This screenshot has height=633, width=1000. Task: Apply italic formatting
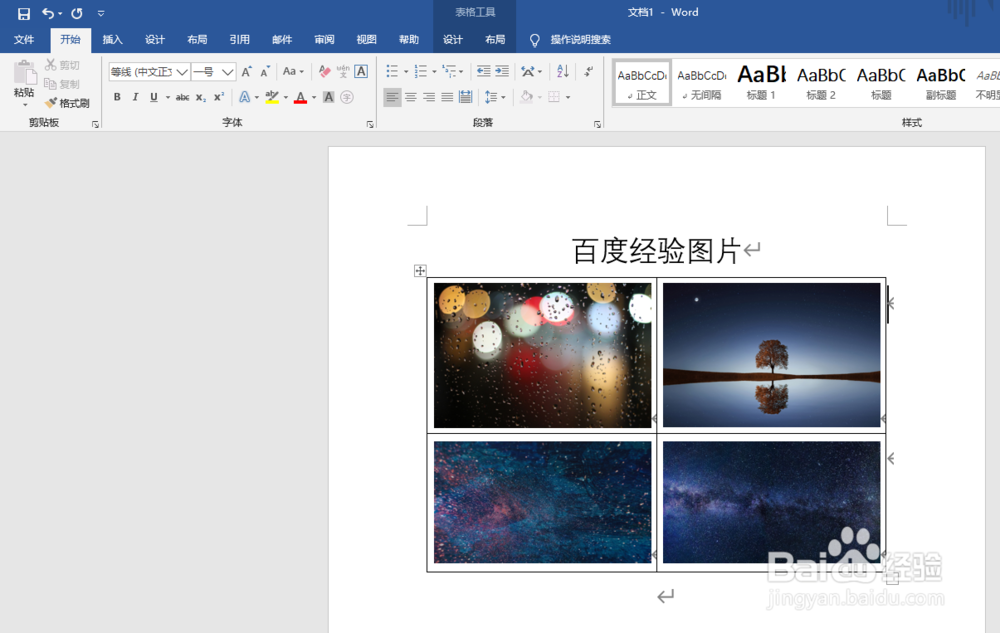134,97
